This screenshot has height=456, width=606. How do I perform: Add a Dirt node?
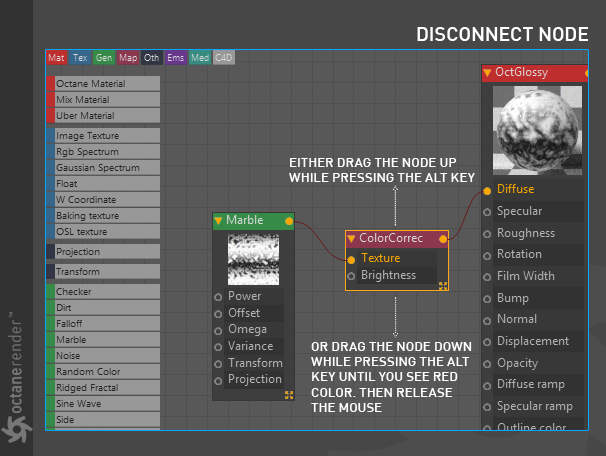pos(103,308)
